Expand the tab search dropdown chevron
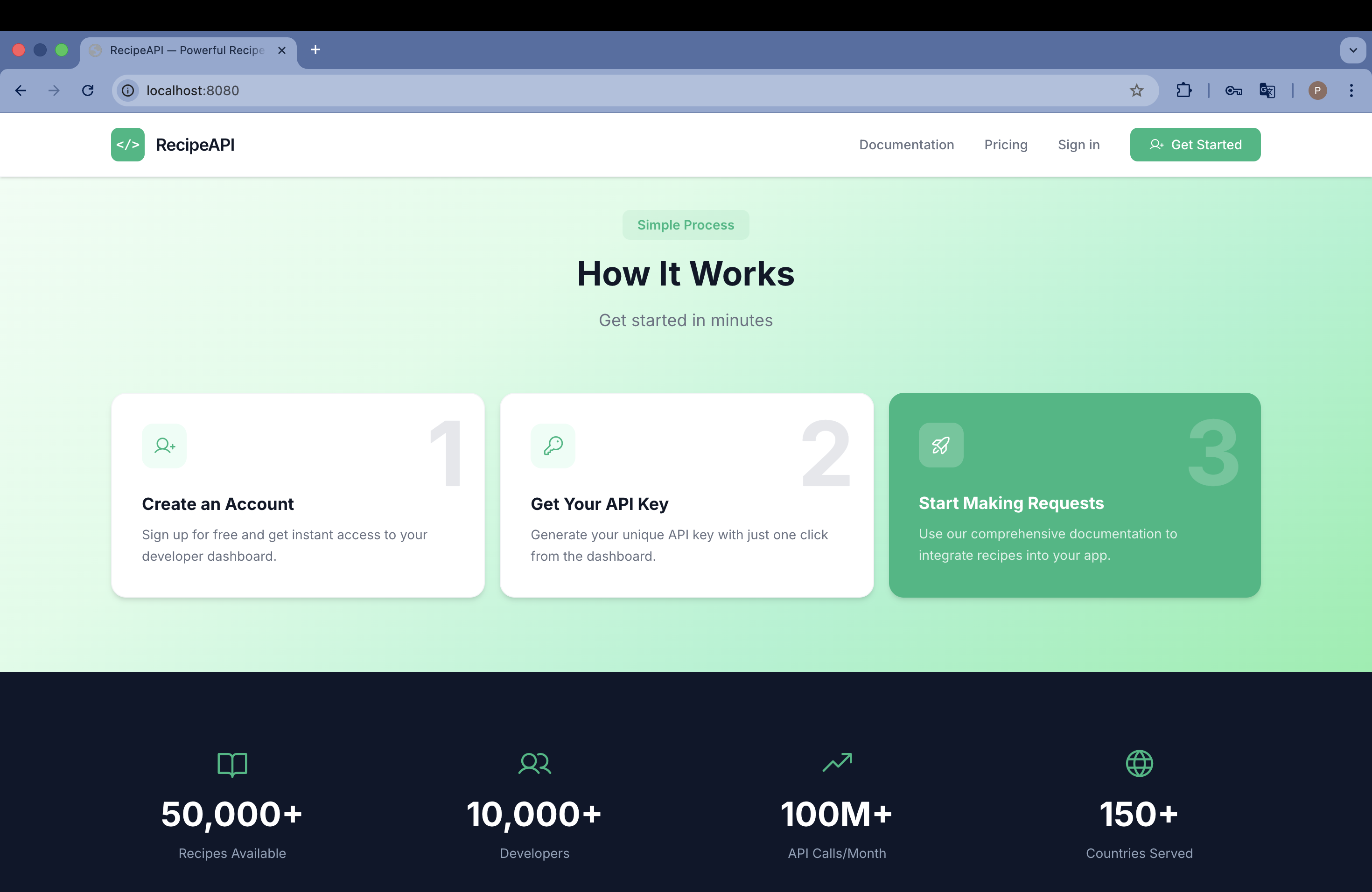 1352,50
